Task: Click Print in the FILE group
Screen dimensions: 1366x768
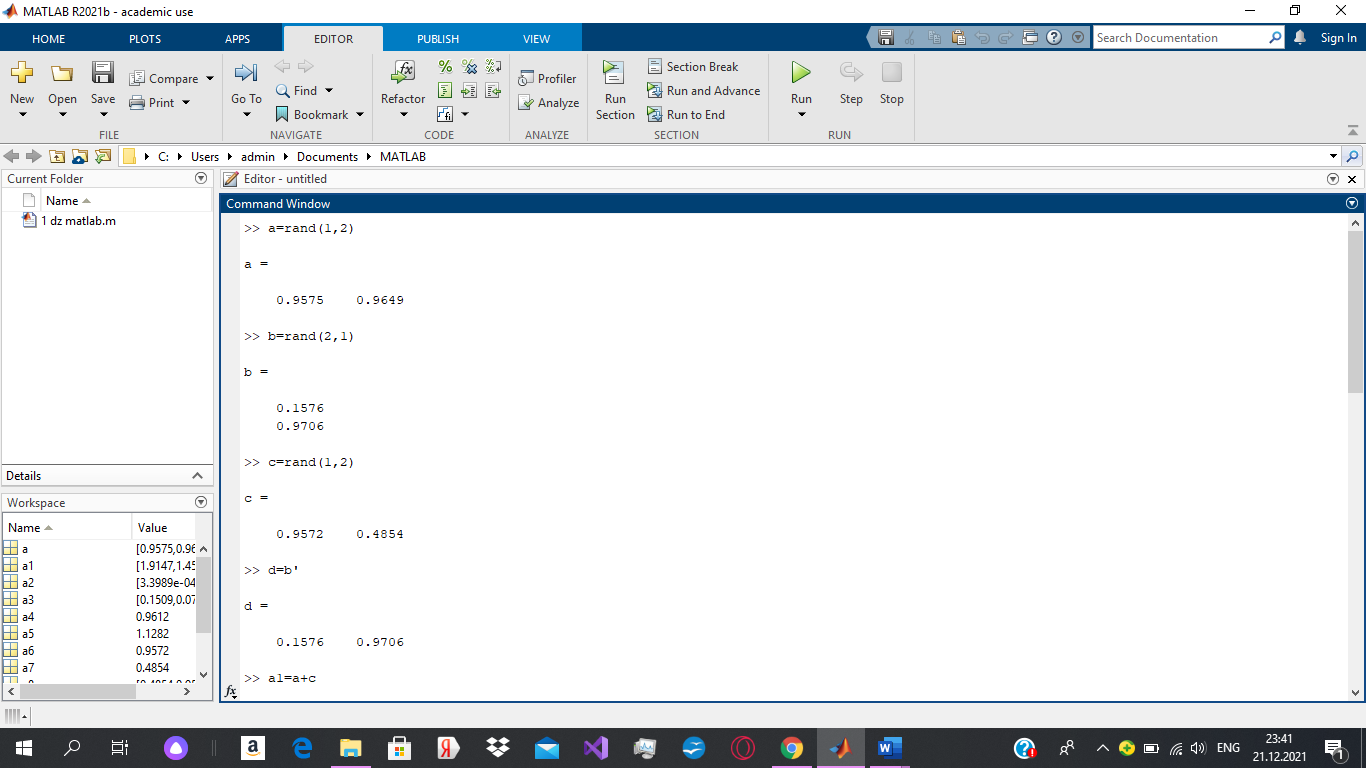Action: (152, 102)
